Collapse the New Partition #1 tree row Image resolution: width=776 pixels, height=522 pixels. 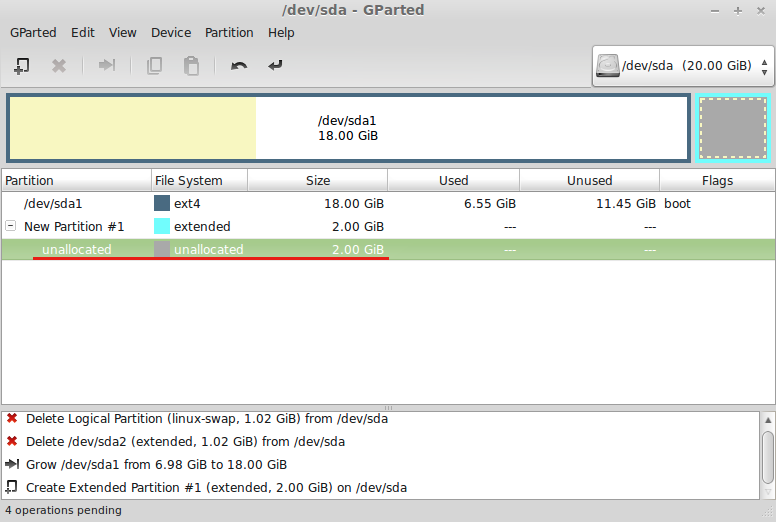tap(10, 226)
